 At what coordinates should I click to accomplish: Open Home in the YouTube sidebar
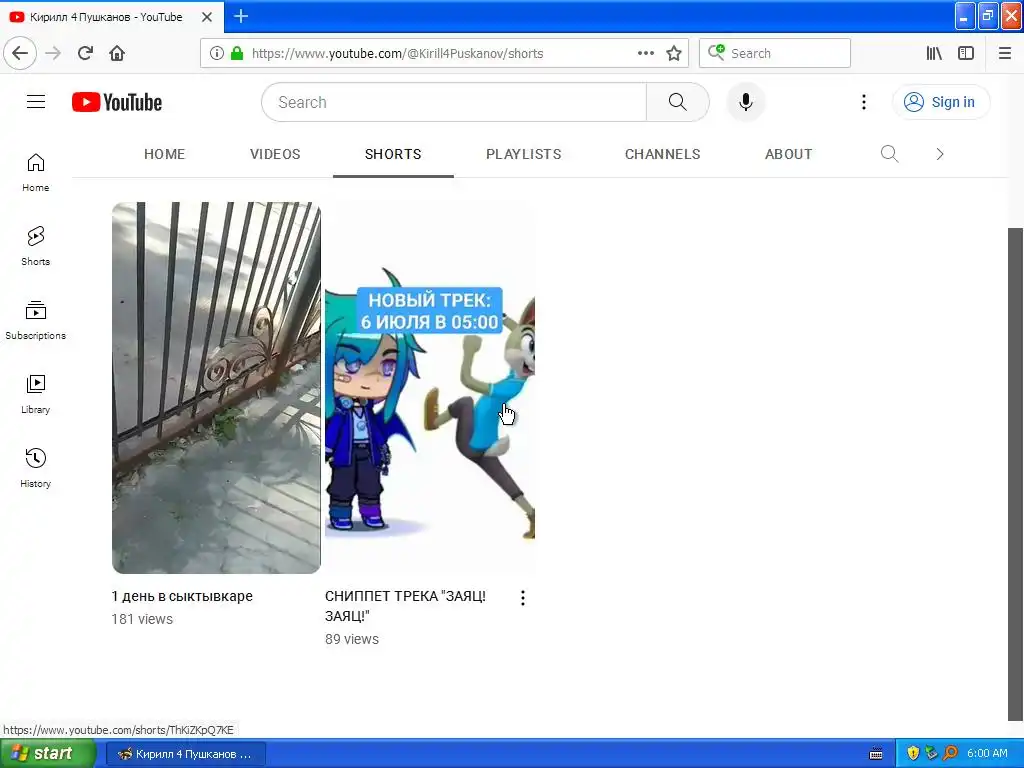click(35, 173)
